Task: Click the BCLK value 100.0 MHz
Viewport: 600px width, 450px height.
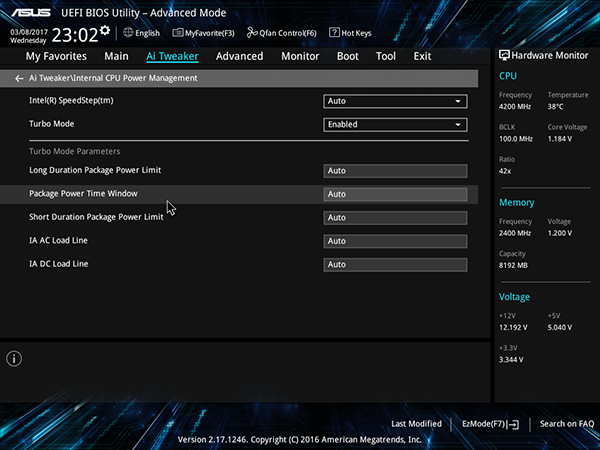Action: [515, 139]
